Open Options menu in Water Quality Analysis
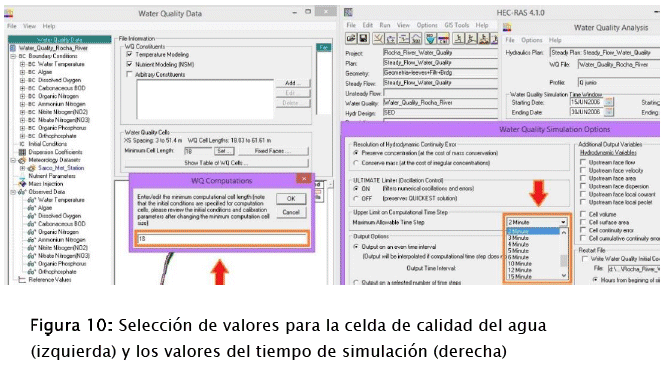The width and height of the screenshot is (666, 369). [532, 40]
